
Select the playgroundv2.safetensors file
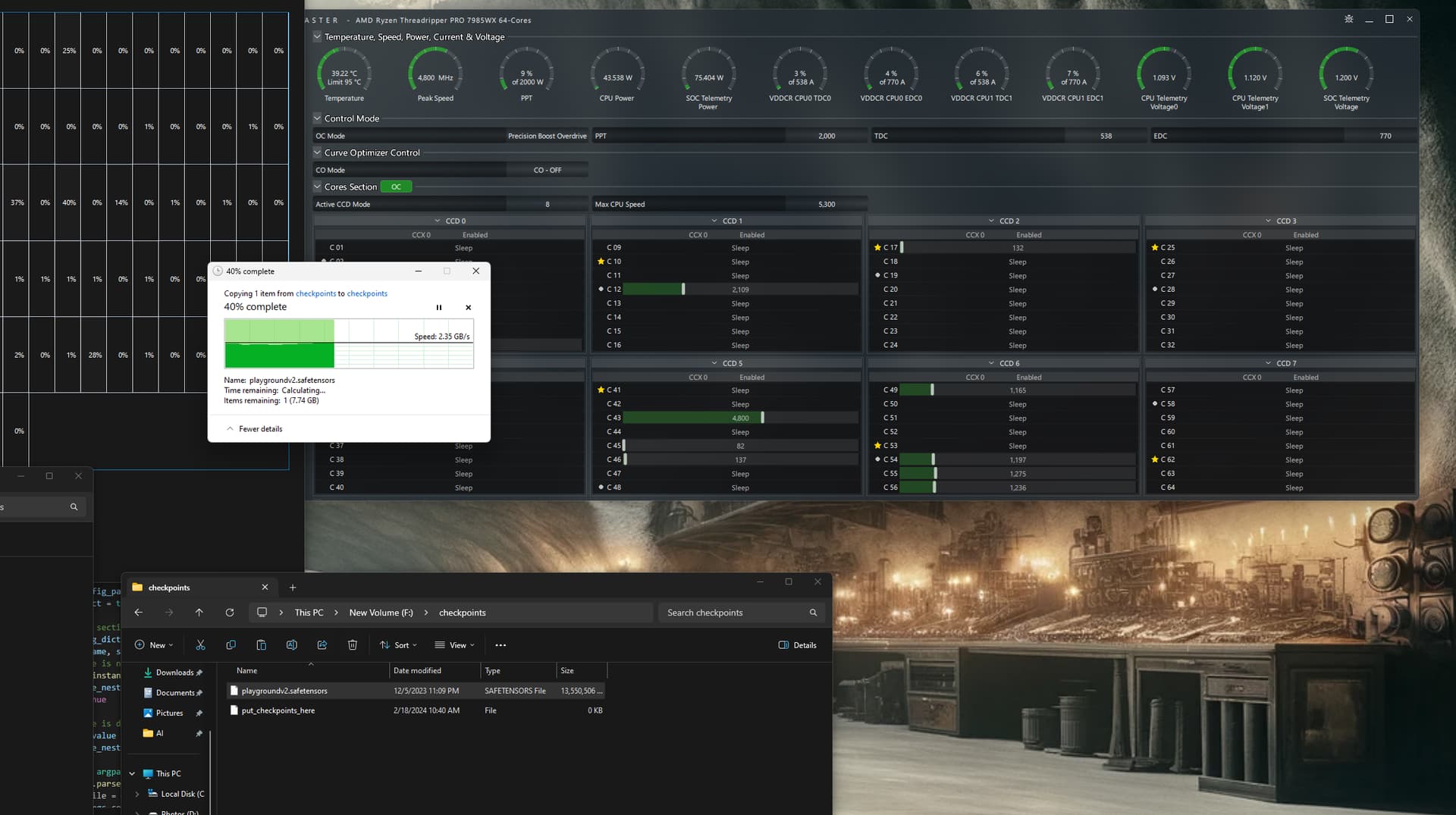pos(284,691)
